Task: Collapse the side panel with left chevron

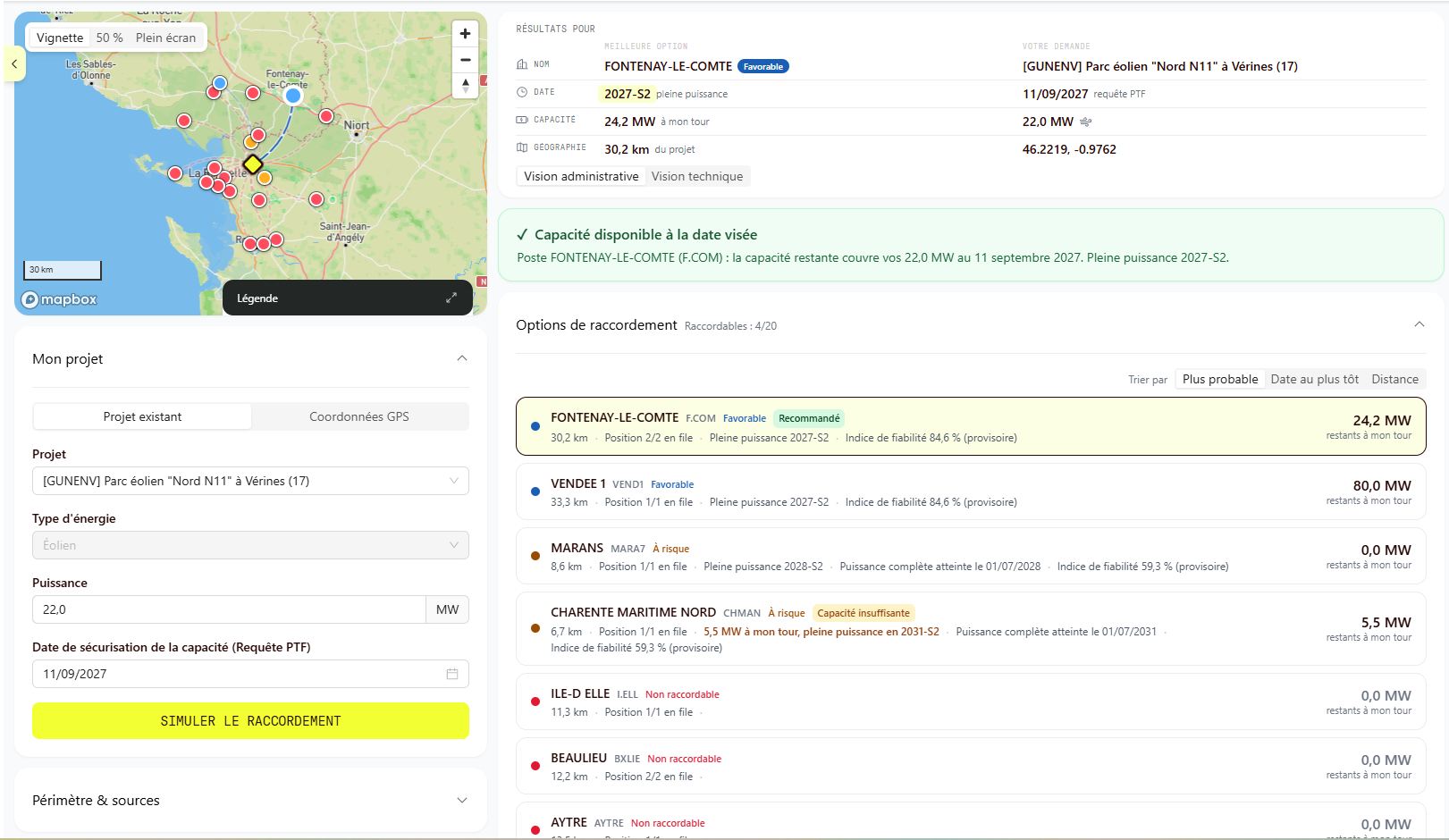Action: click(x=14, y=63)
